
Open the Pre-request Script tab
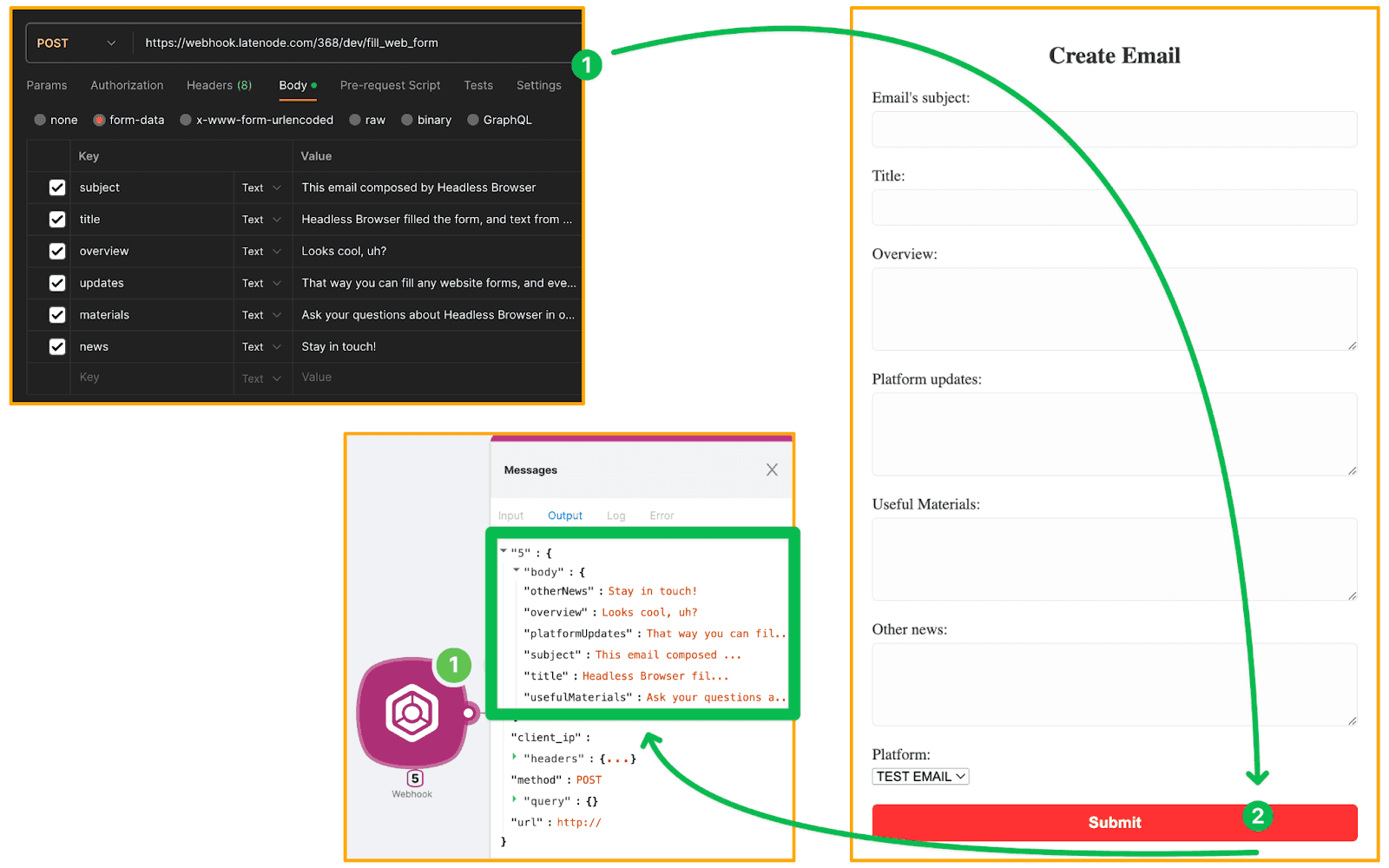(390, 85)
